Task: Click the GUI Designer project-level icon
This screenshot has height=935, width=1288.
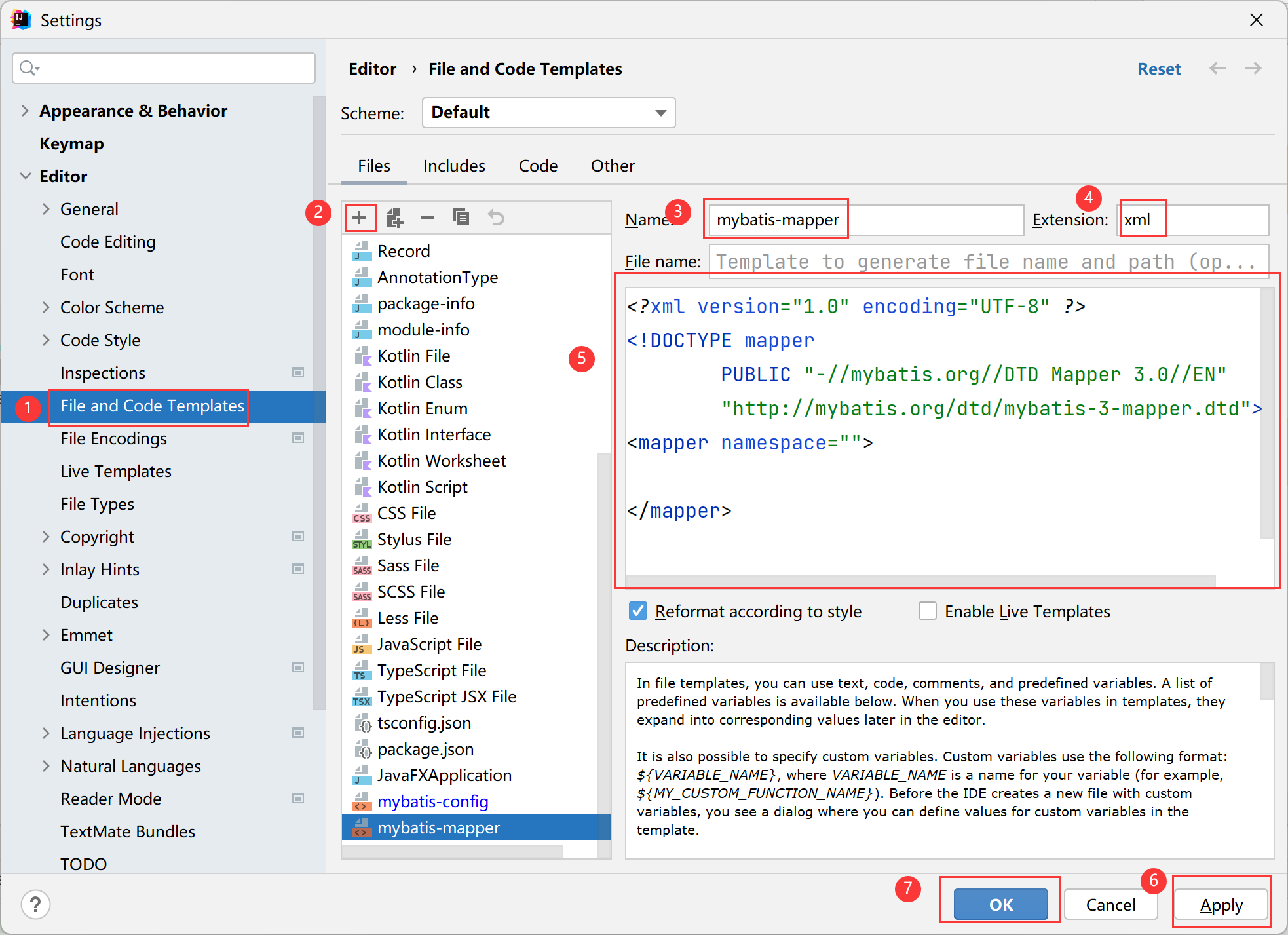Action: (x=298, y=667)
